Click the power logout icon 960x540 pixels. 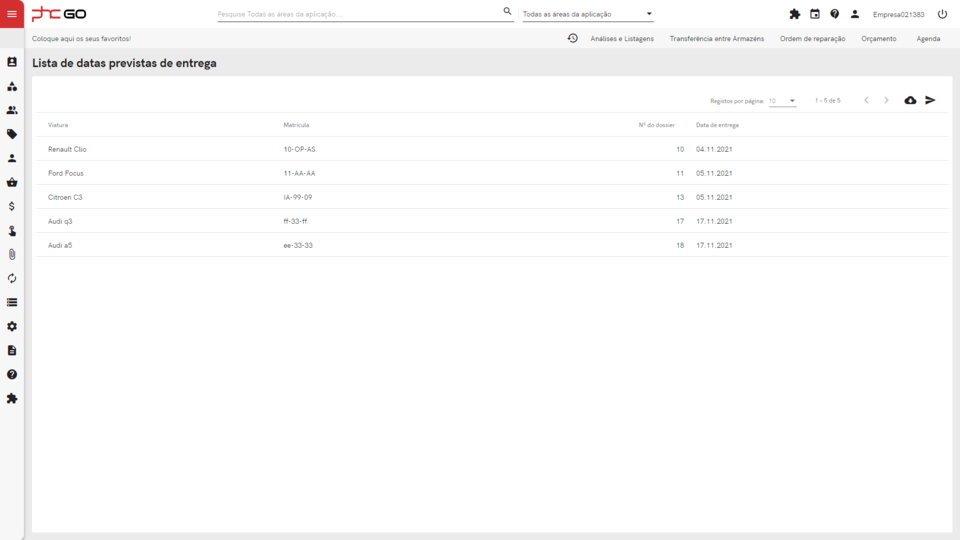(942, 14)
